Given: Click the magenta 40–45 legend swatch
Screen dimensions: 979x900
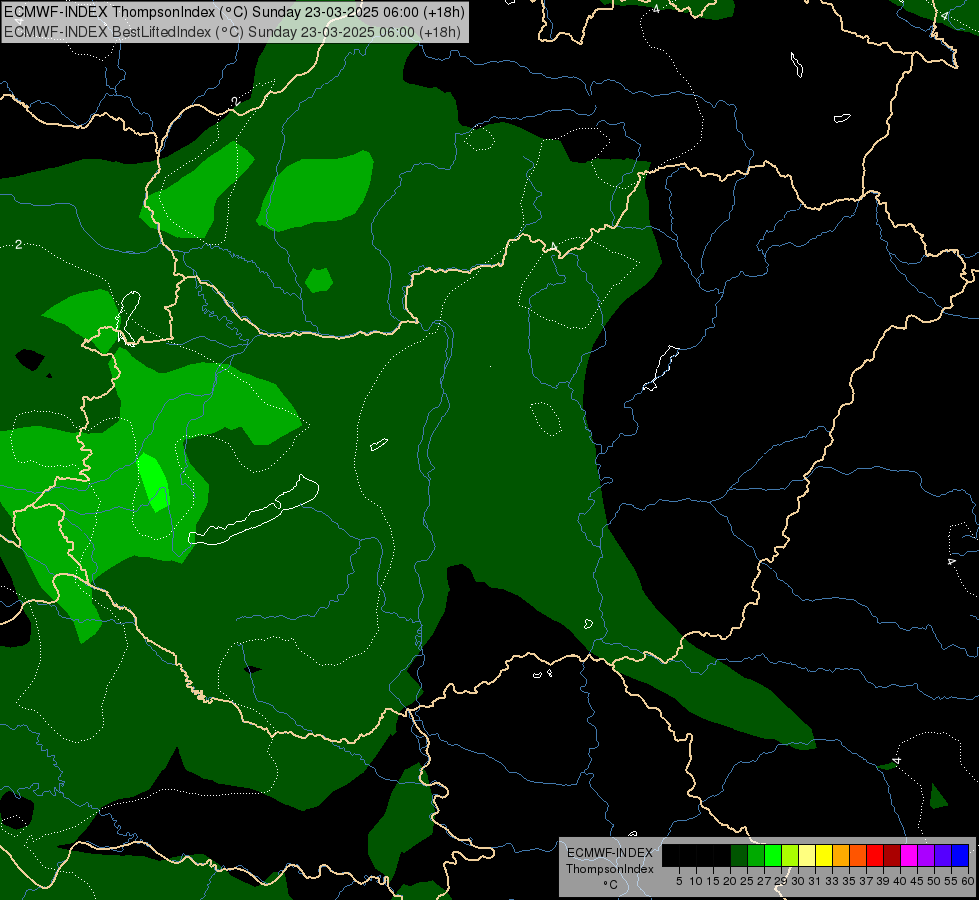Looking at the screenshot, I should point(909,855).
